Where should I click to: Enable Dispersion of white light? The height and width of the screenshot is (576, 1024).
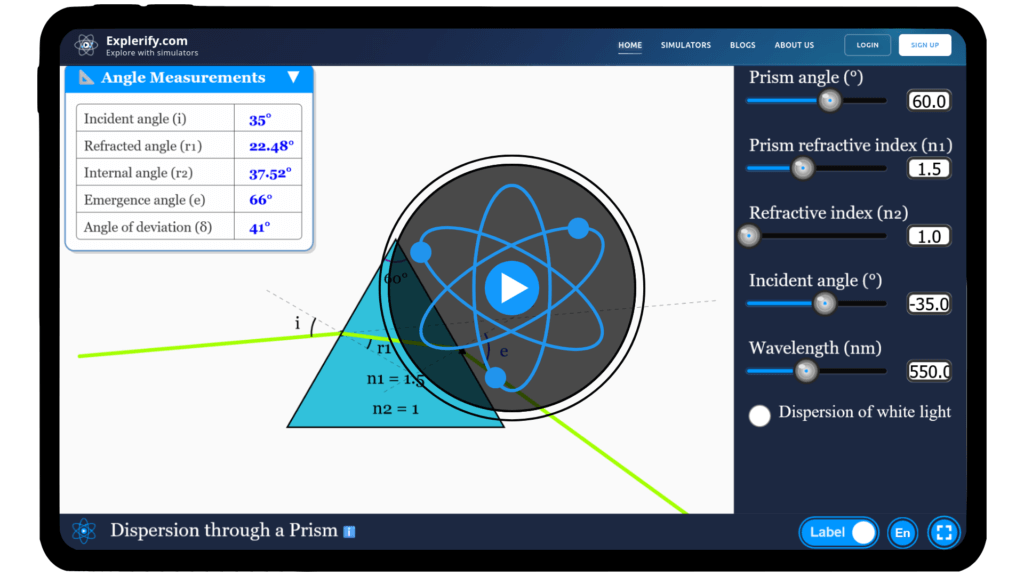click(759, 415)
